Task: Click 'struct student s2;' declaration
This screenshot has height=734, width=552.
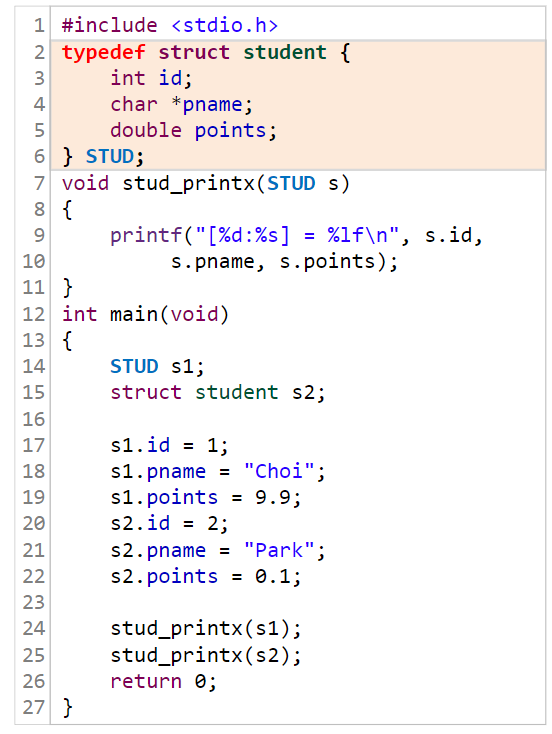Action: click(218, 393)
